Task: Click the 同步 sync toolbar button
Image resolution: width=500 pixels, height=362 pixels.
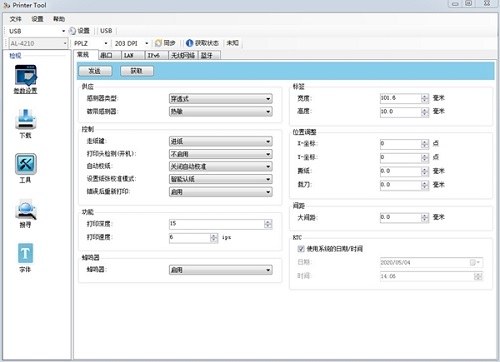Action: [x=165, y=43]
